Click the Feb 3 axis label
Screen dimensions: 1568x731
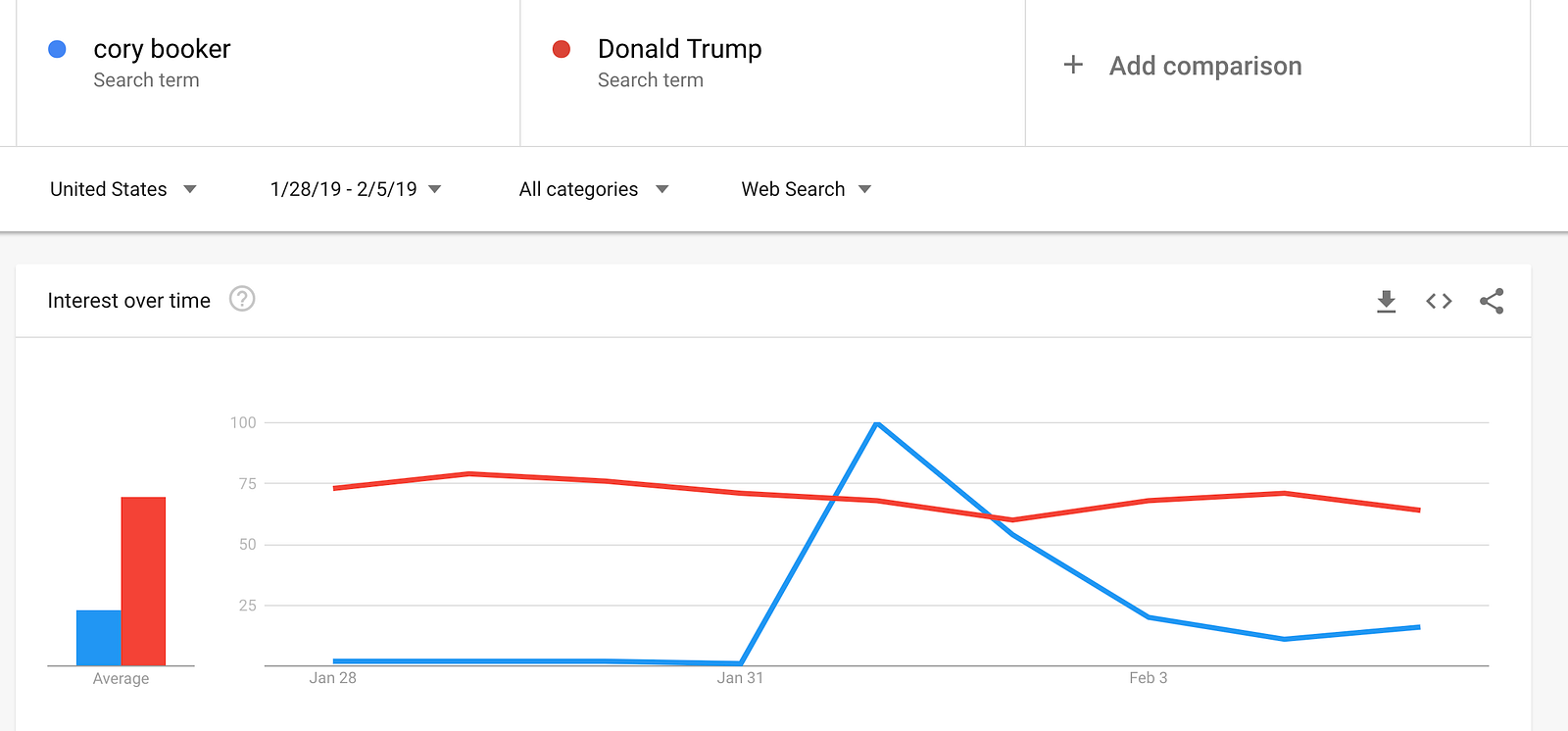coord(1148,678)
